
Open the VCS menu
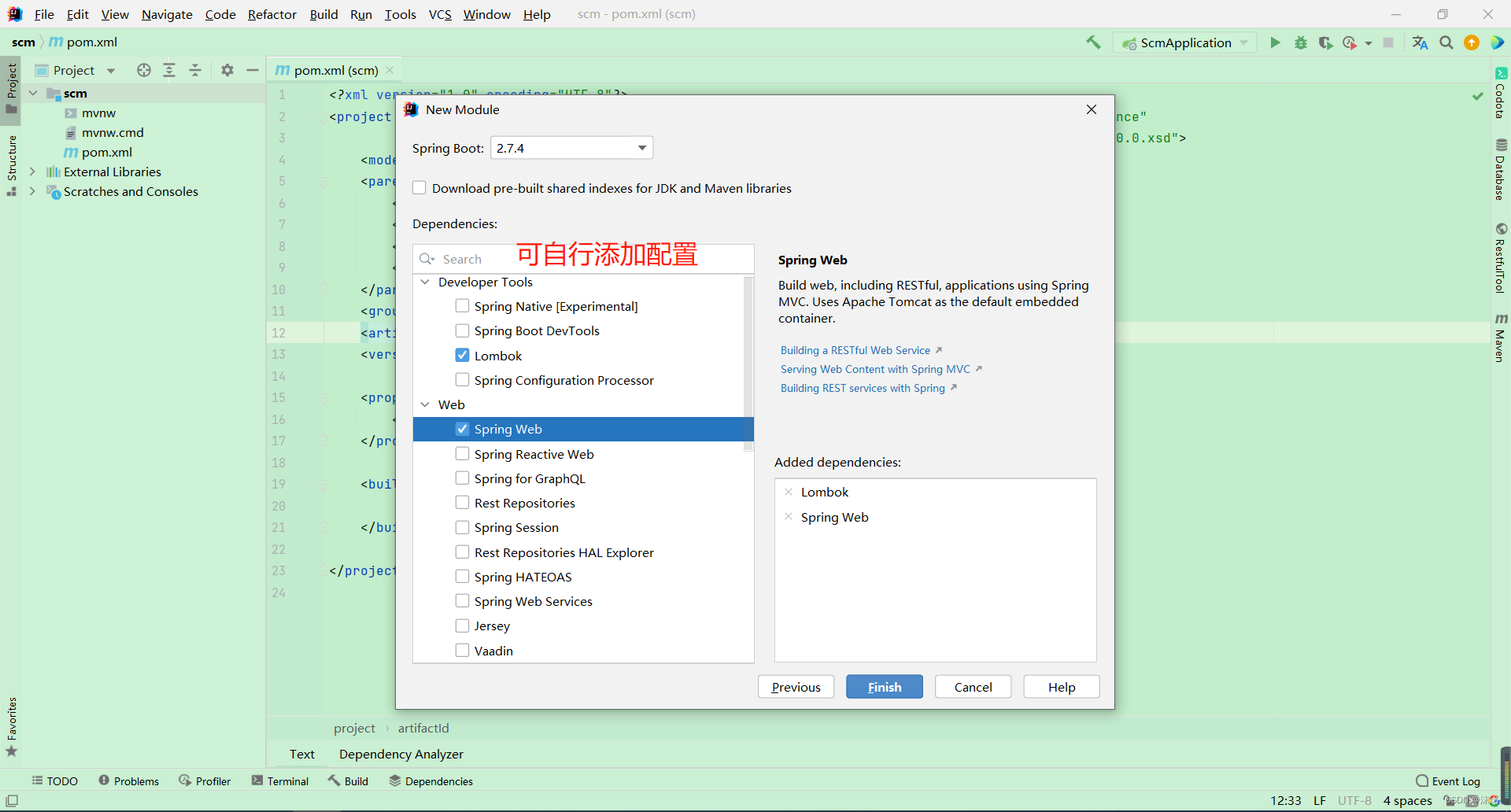[440, 14]
